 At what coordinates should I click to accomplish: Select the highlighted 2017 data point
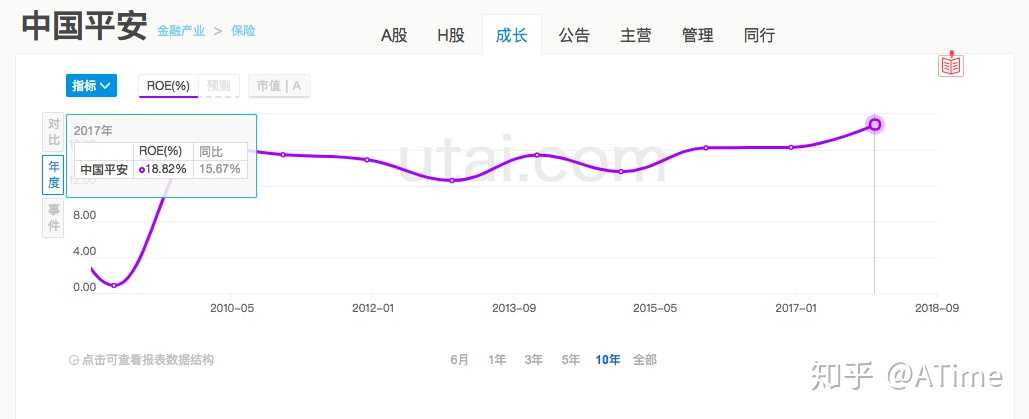(x=875, y=124)
